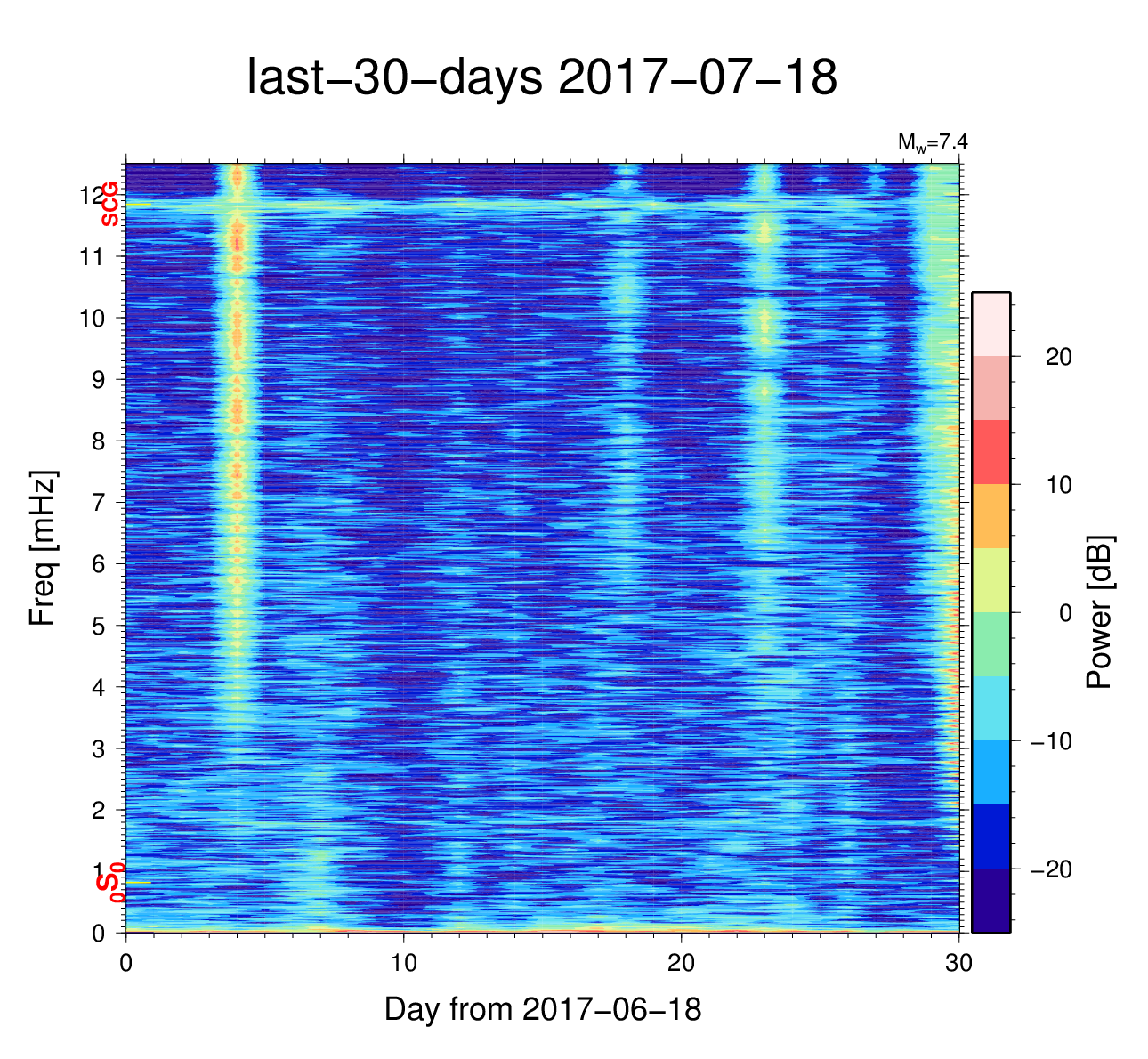The image size is (1148, 1059).
Task: Click the day 10 tick label on the x-axis
Action: tap(403, 964)
